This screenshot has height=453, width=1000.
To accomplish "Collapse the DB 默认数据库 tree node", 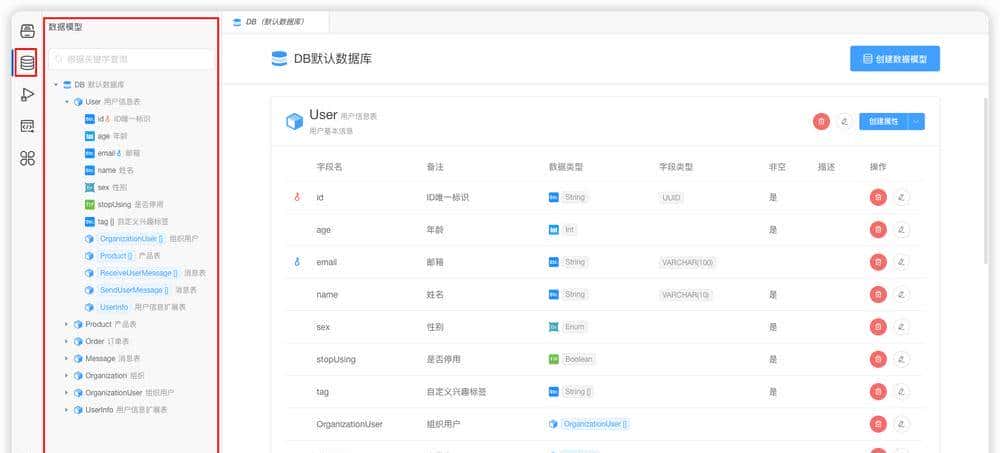I will click(x=56, y=84).
